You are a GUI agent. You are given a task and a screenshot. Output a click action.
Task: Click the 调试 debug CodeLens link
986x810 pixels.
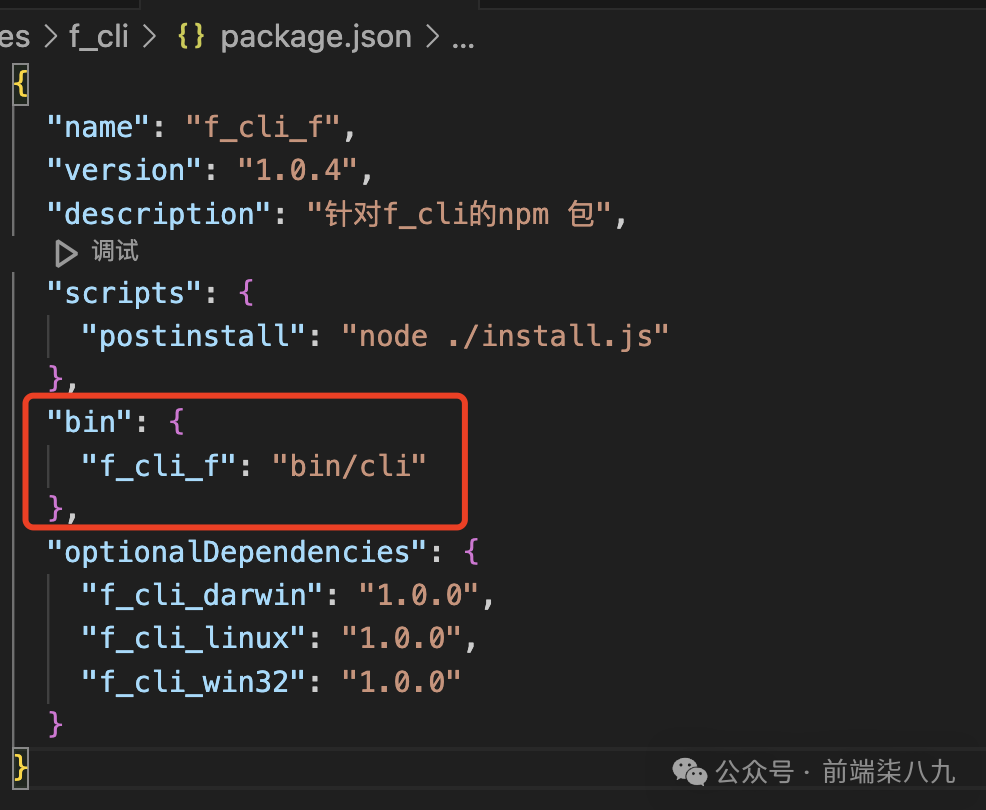point(115,252)
